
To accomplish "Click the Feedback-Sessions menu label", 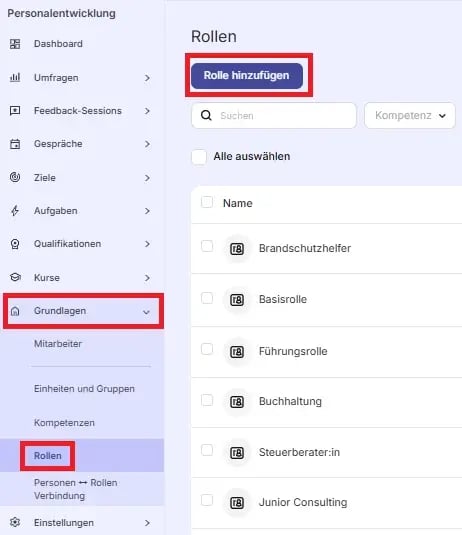I will point(78,111).
